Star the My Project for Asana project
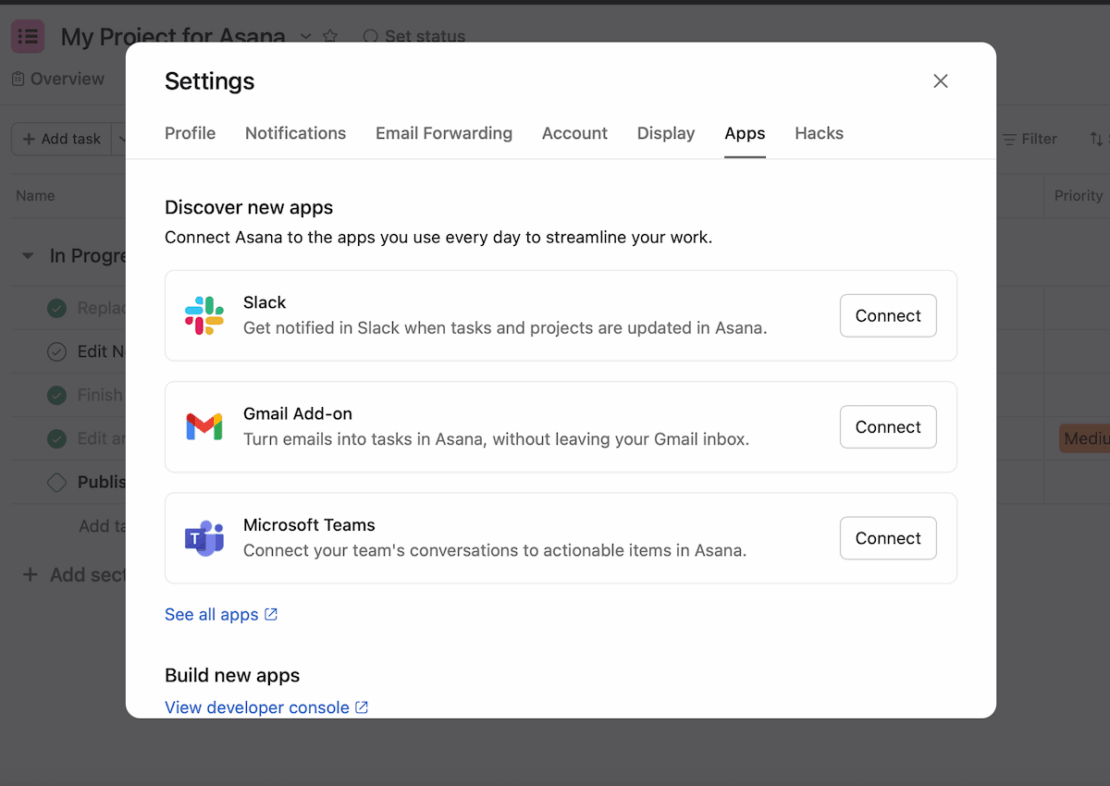1110x786 pixels. point(330,36)
